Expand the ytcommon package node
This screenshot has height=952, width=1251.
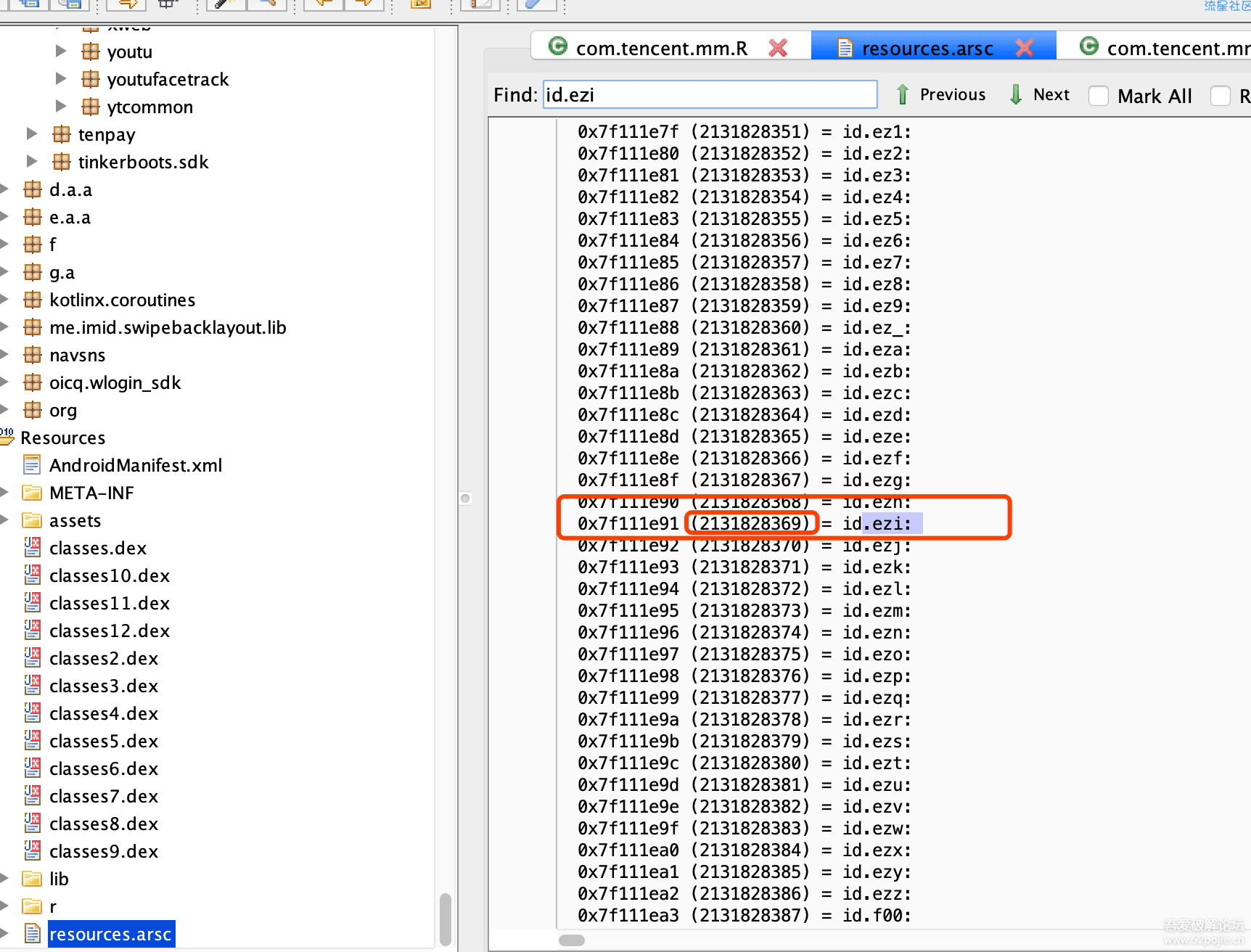(61, 106)
